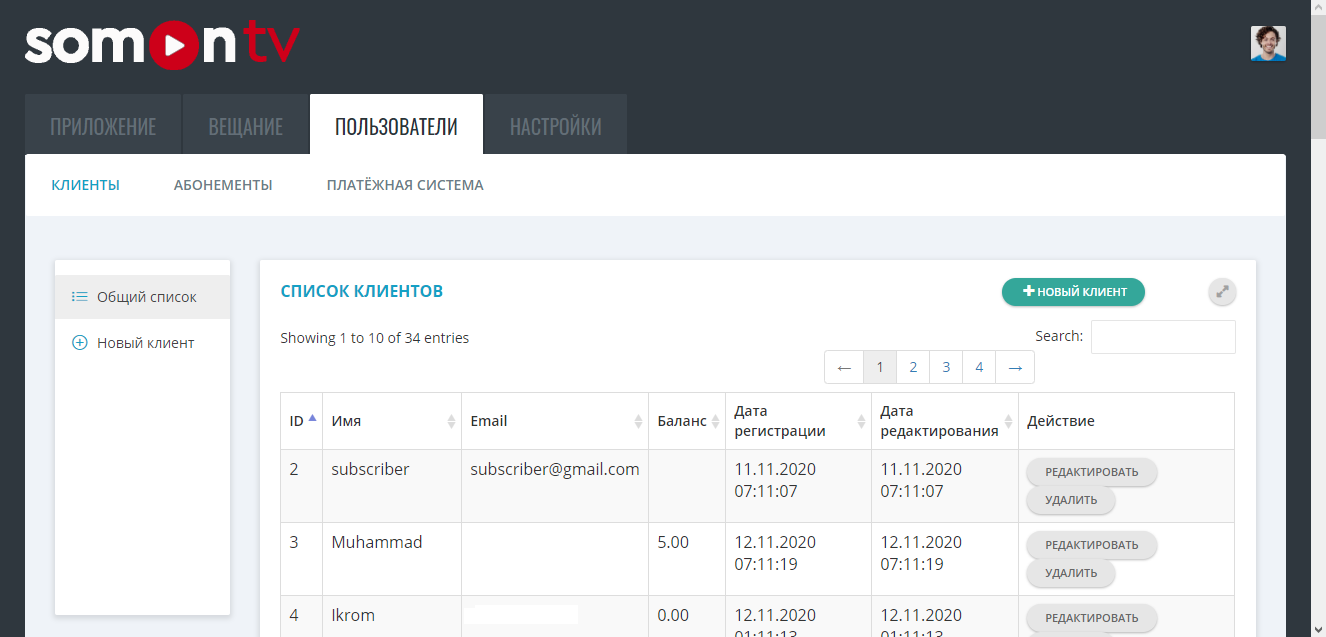Sort table by Имя column
1326x637 pixels.
click(x=391, y=421)
